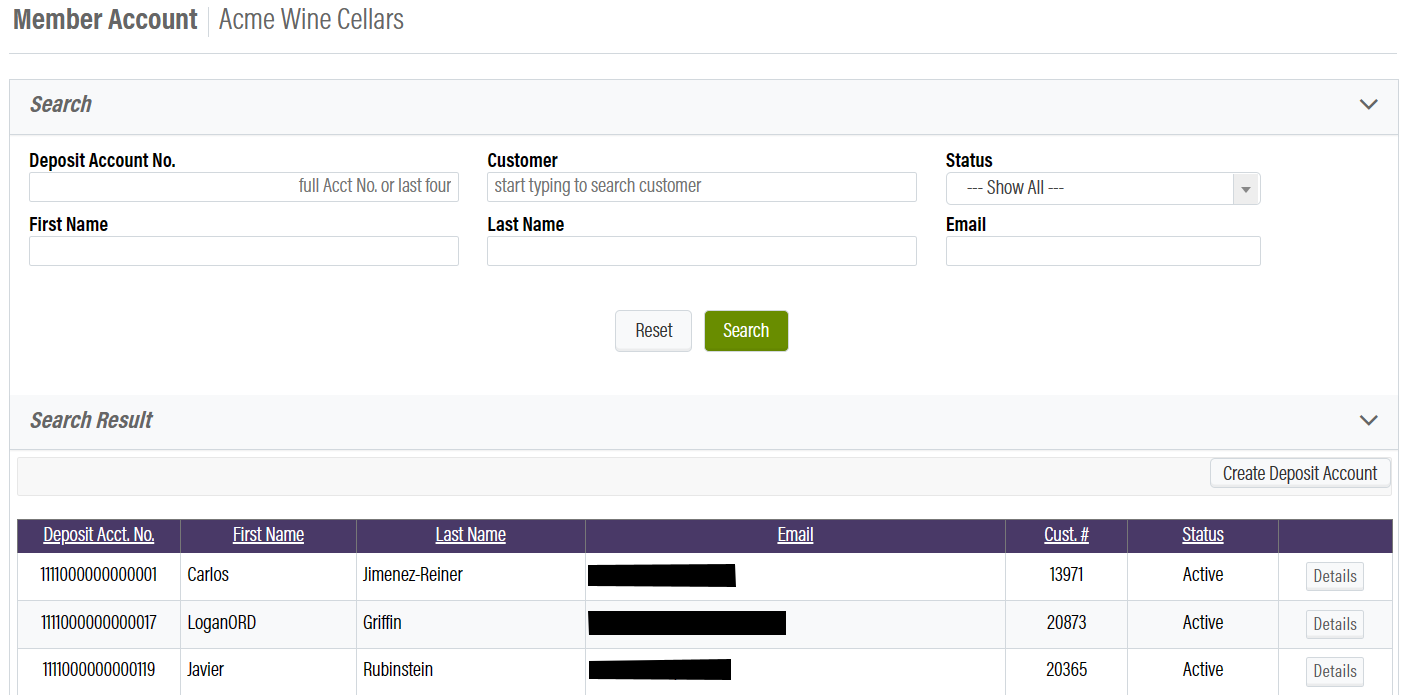
Task: Click the Member Account page heading
Action: [x=104, y=19]
